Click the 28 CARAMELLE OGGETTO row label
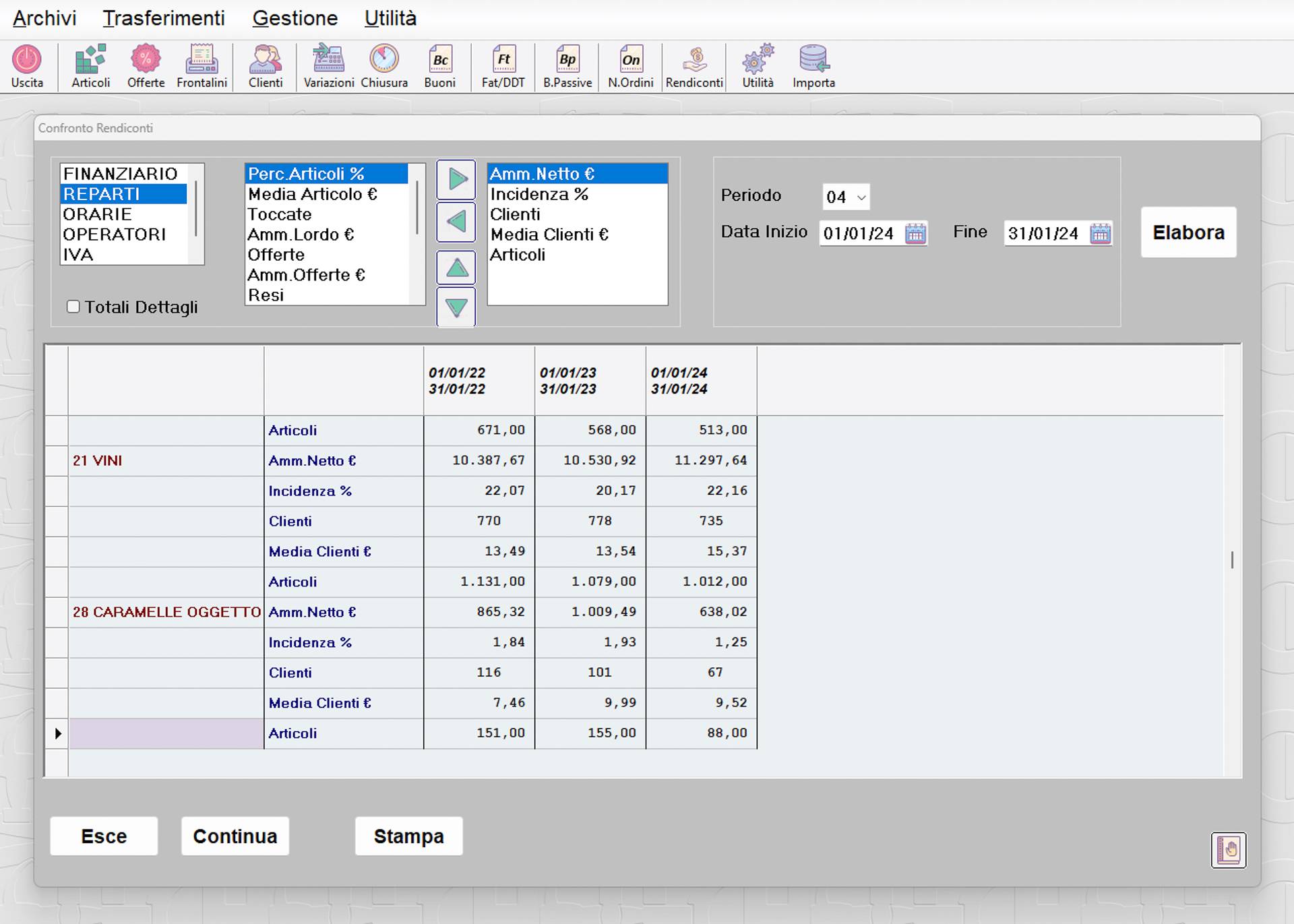The height and width of the screenshot is (924, 1294). click(x=166, y=613)
